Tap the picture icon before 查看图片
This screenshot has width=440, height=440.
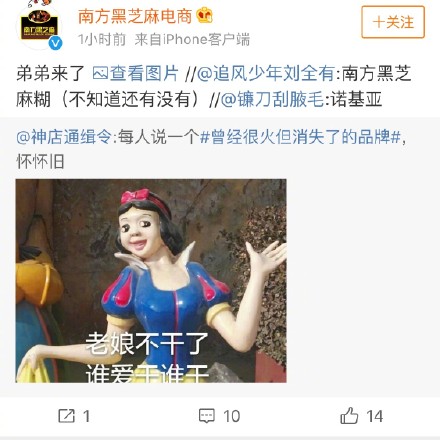(100, 74)
